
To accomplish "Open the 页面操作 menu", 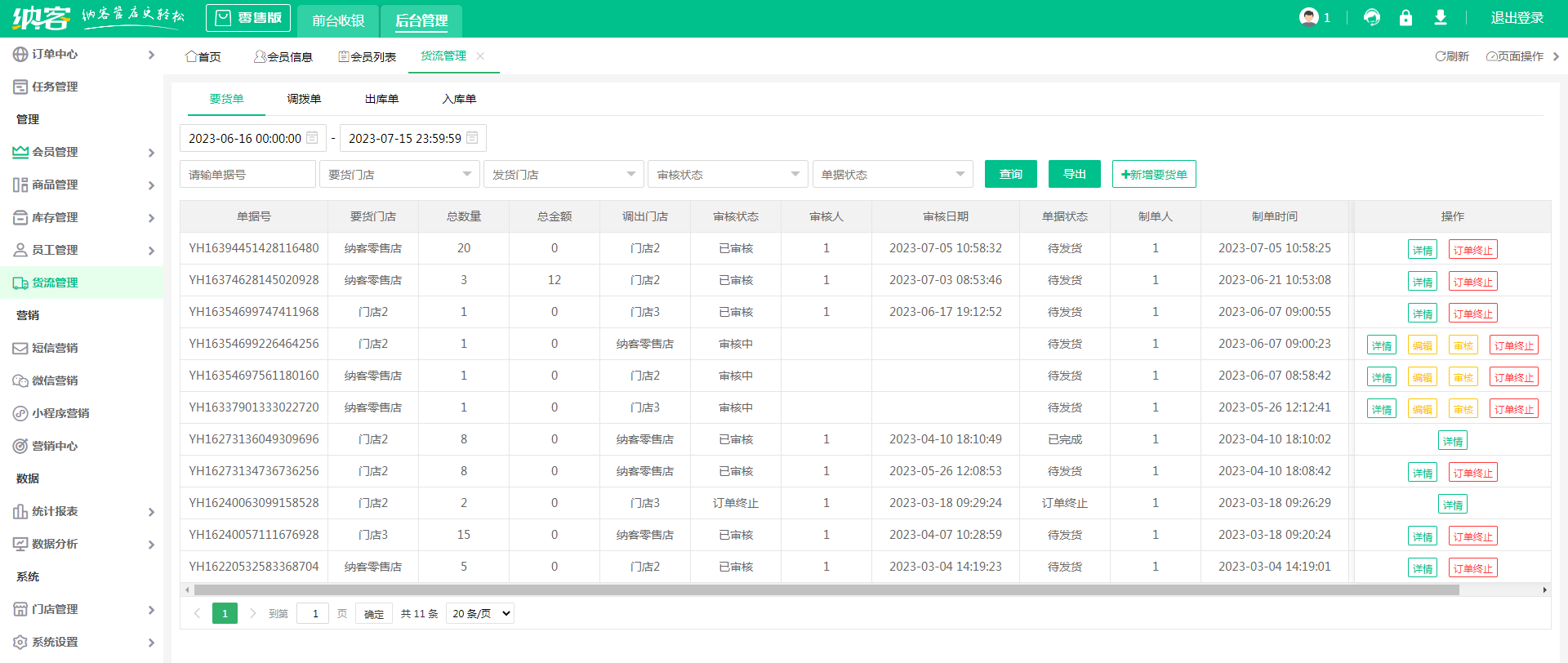I will click(1515, 56).
